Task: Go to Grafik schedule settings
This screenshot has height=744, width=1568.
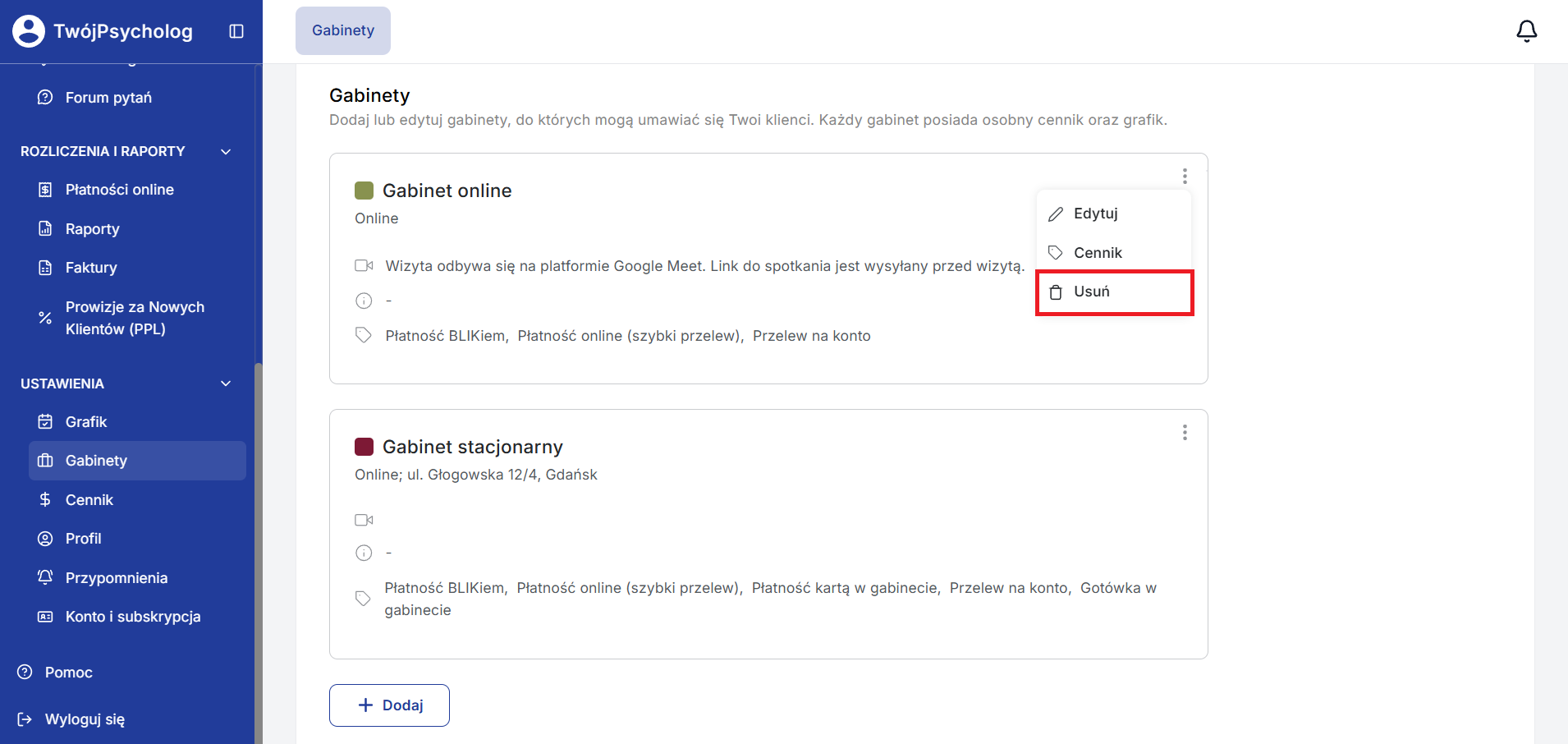Action: click(x=86, y=422)
